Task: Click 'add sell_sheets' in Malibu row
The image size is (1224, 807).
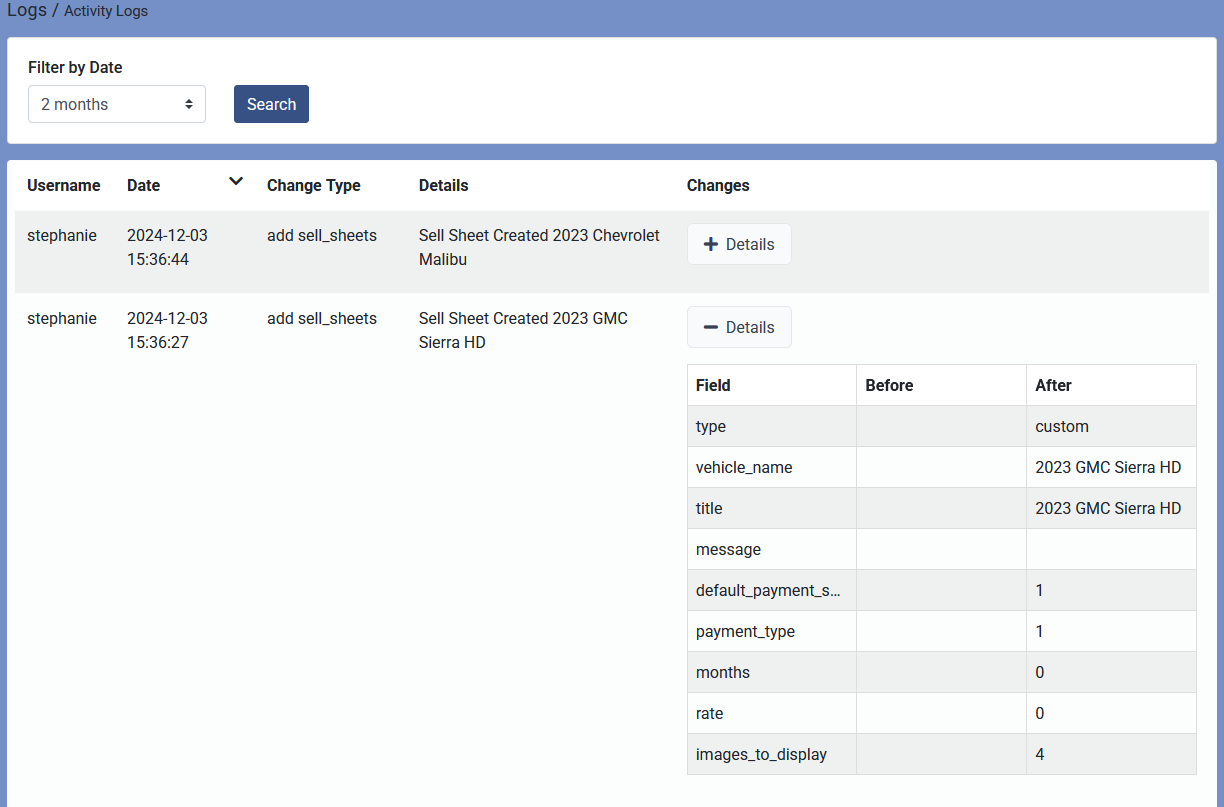Action: (322, 236)
